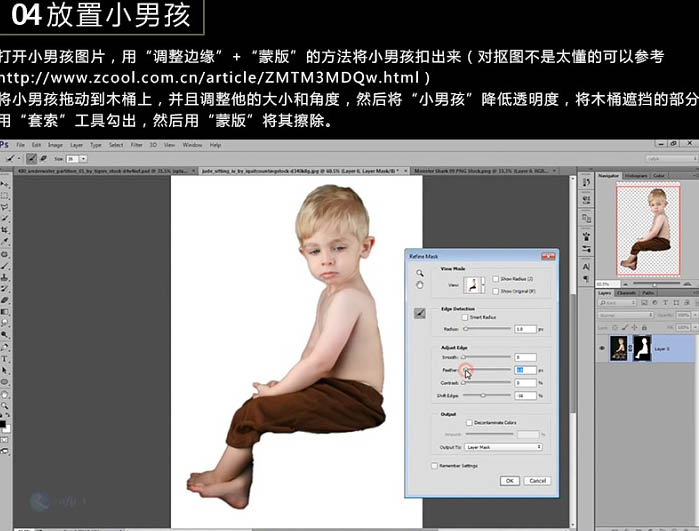Select the Quick Selection tool in toolbox
The width and height of the screenshot is (699, 531).
(x=4, y=218)
